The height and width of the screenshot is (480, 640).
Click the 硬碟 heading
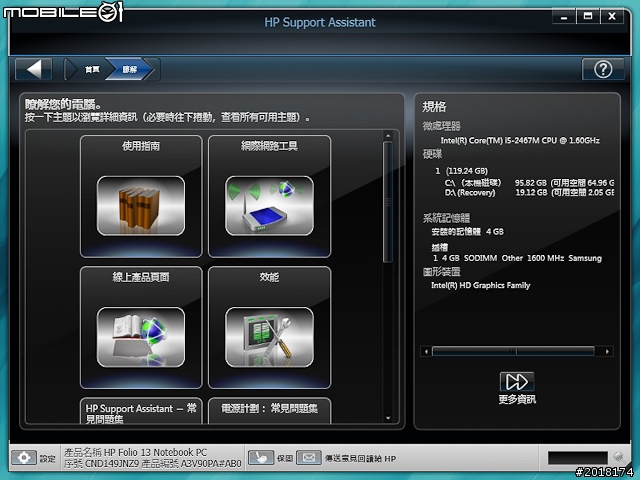(432, 154)
